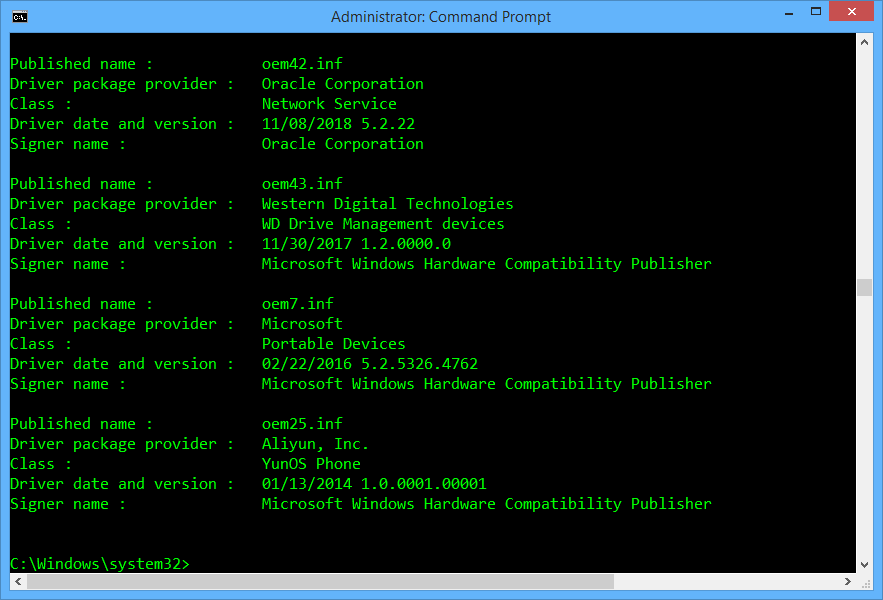The image size is (883, 600).
Task: Click the version text 11/30/2017 1.2.0000.0
Action: [356, 244]
